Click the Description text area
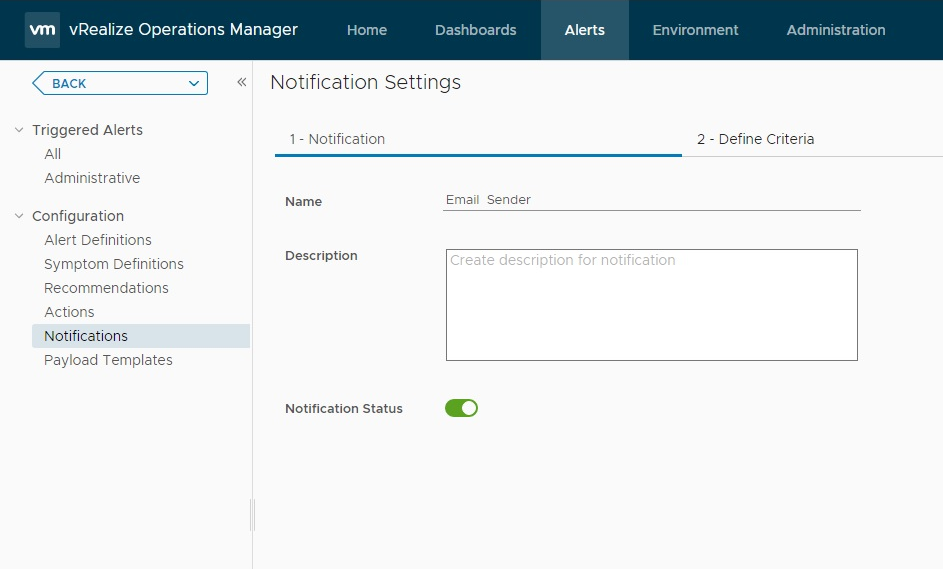The image size is (943, 569). tap(651, 305)
